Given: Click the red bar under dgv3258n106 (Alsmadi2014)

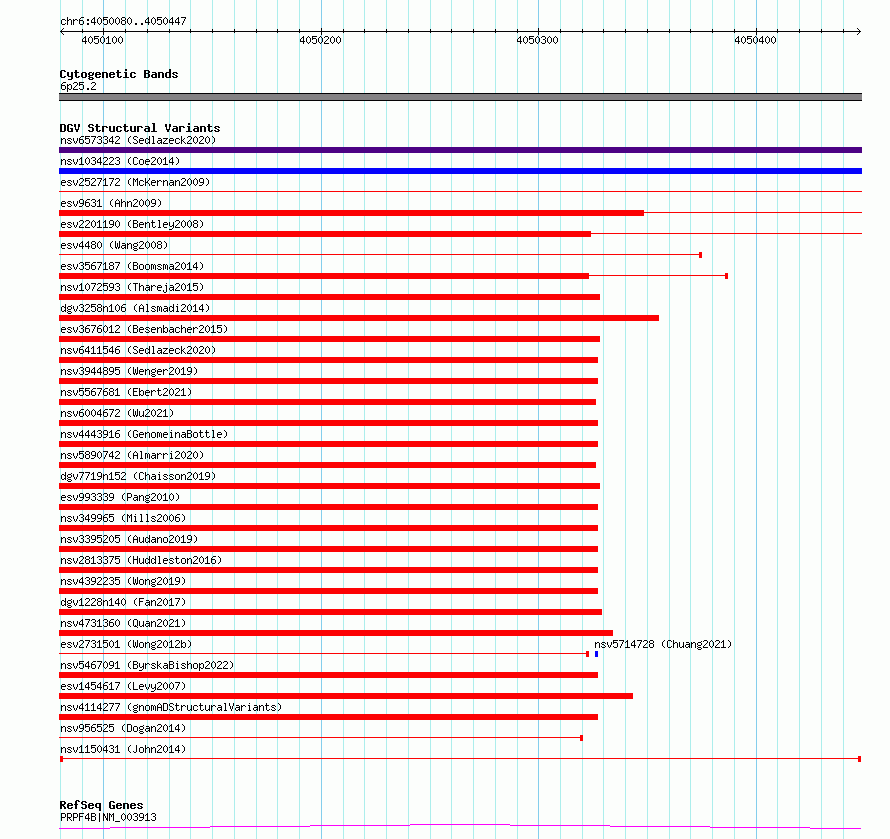Looking at the screenshot, I should pyautogui.click(x=359, y=318).
